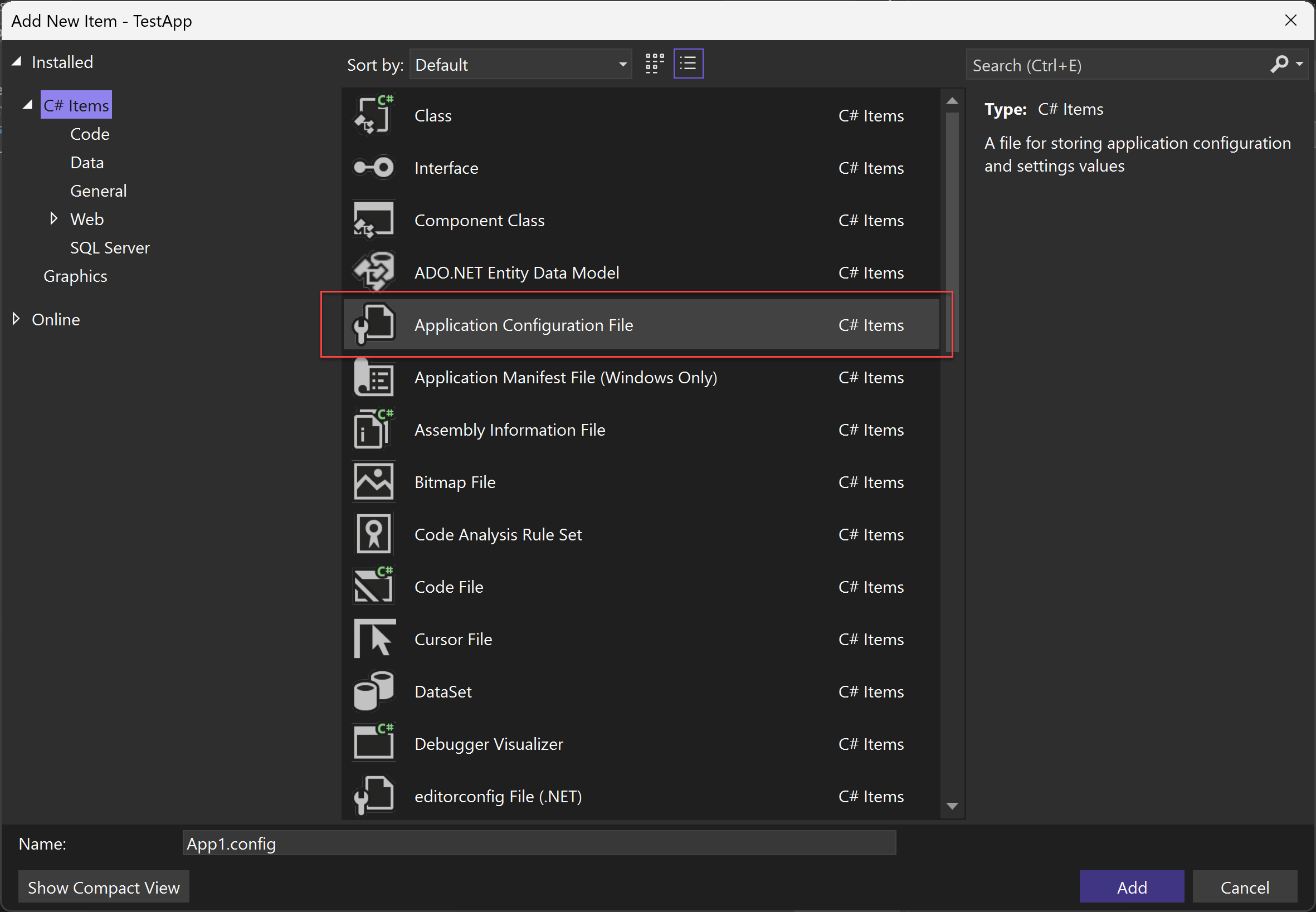Select the SQL Server submenu item

[x=109, y=247]
